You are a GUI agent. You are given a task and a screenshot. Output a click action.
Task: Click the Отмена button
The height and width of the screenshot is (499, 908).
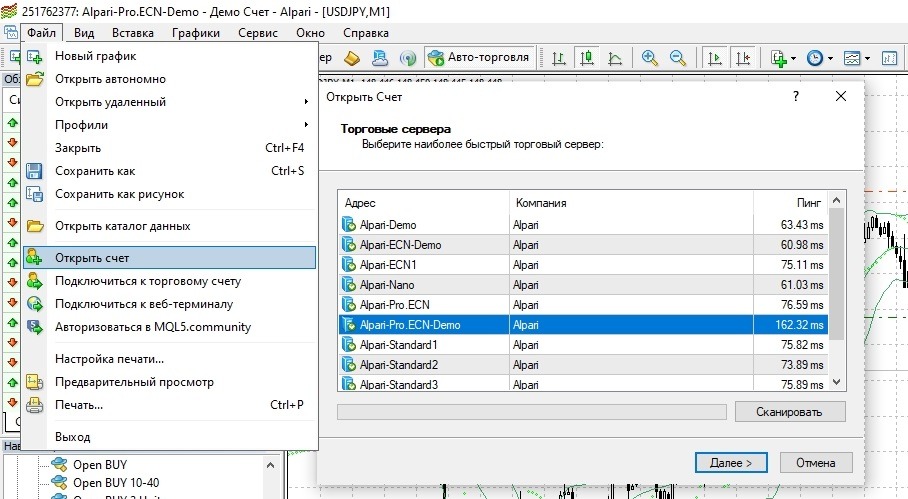pos(815,463)
